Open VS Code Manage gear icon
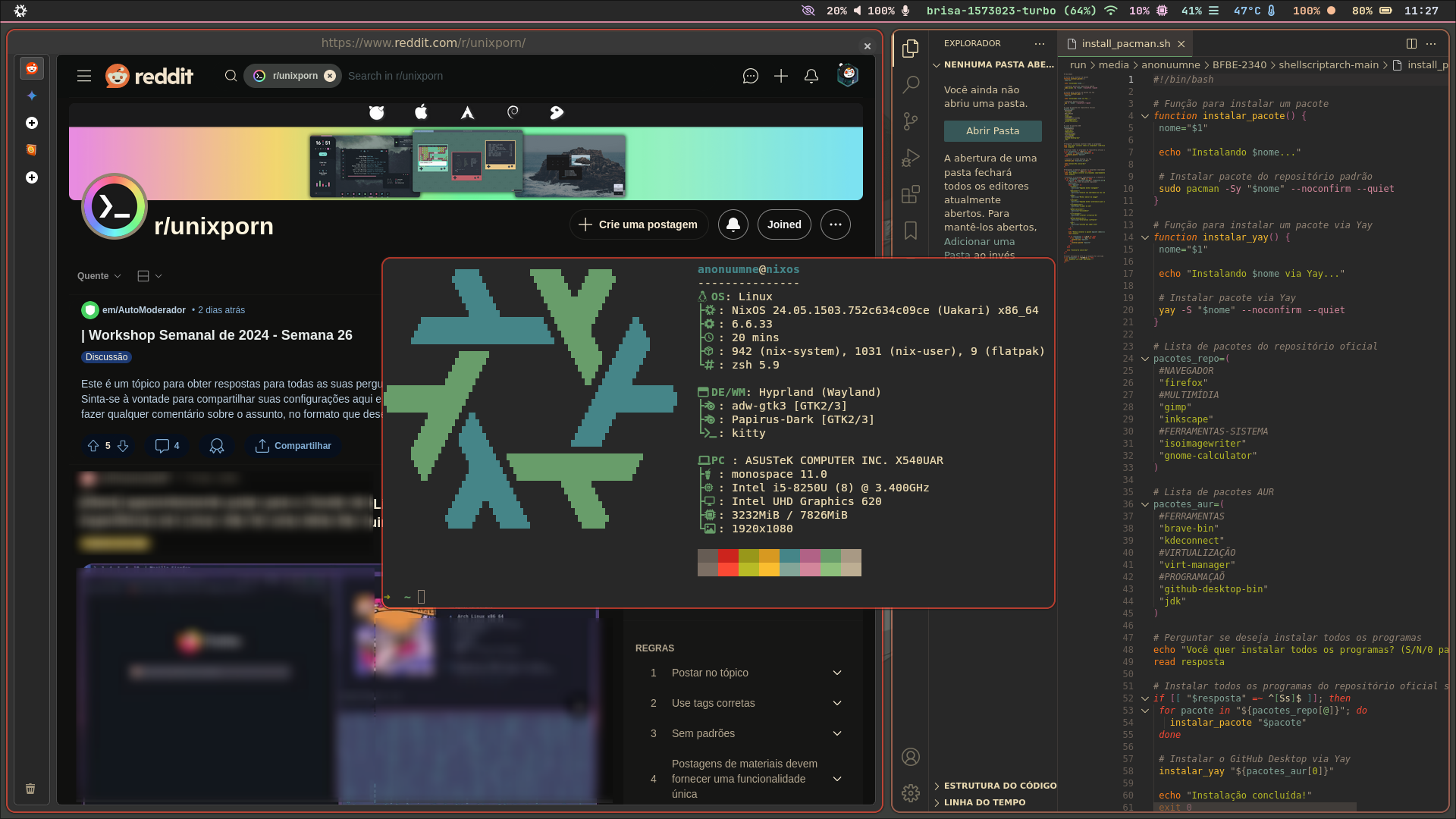The image size is (1456, 819). [911, 793]
